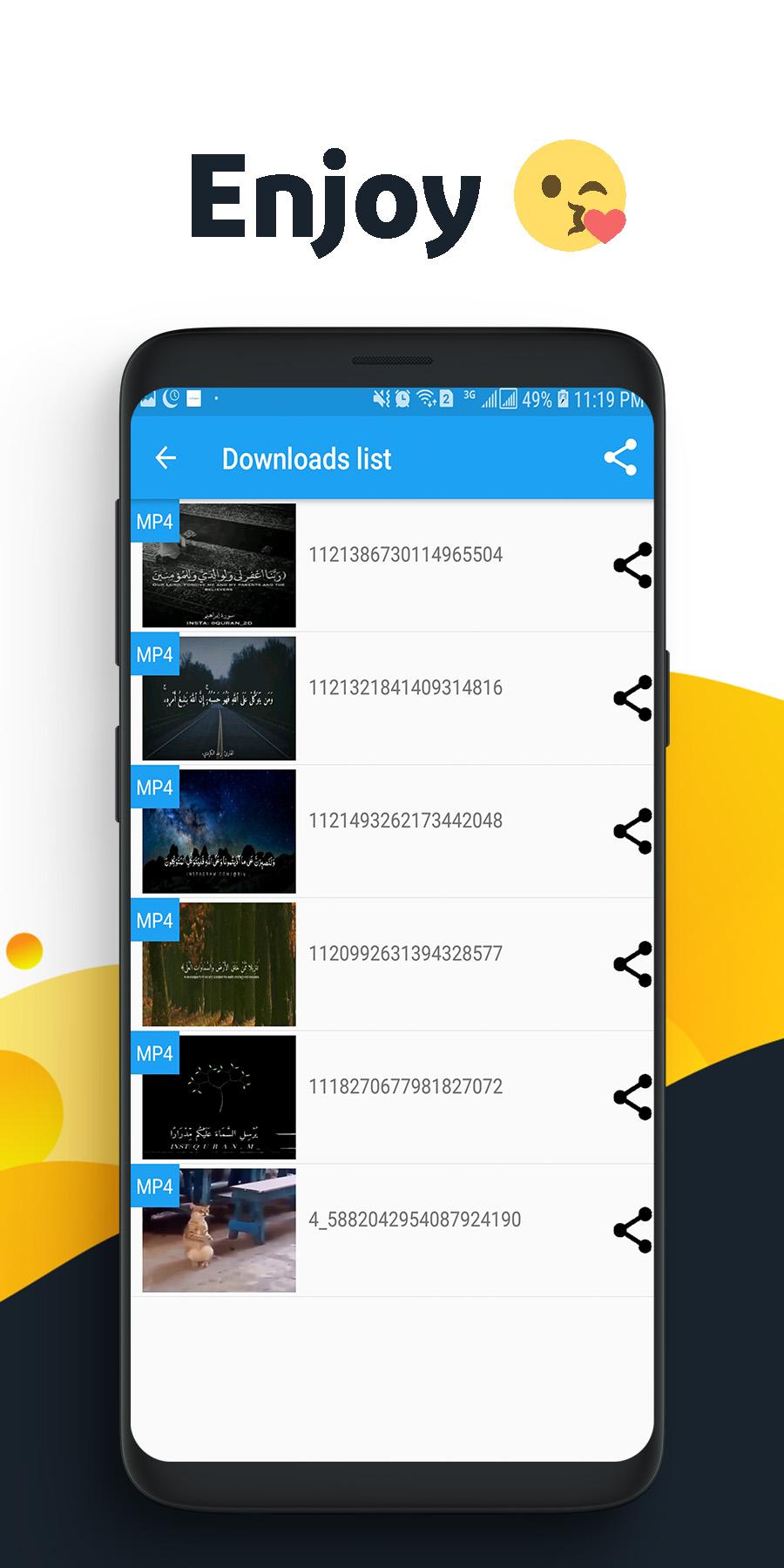
Task: Tap the MP4 badge on video 1118270677981827072
Action: [x=155, y=1053]
